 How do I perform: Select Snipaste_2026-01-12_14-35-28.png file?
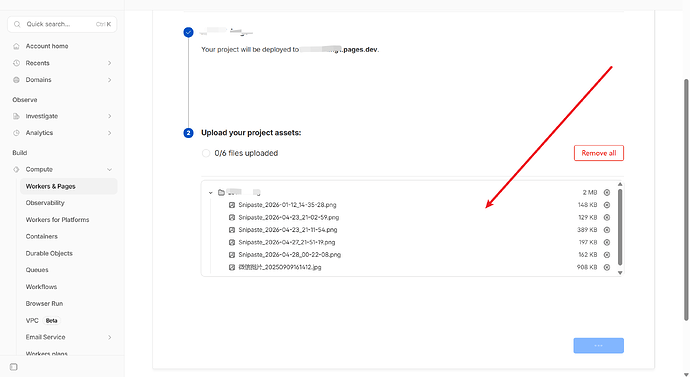(287, 205)
